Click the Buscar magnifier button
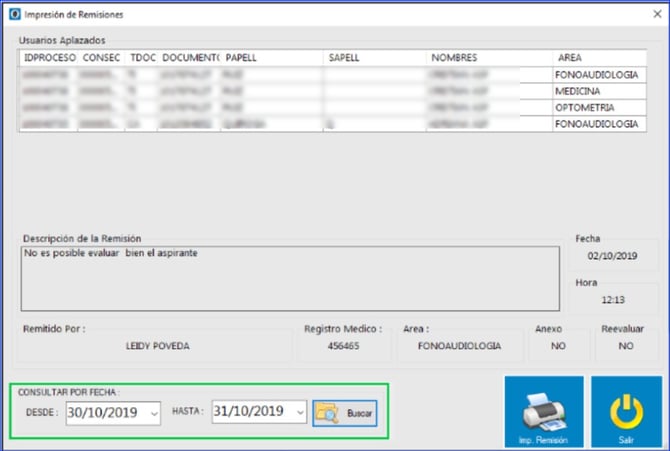This screenshot has height=451, width=670. (345, 412)
